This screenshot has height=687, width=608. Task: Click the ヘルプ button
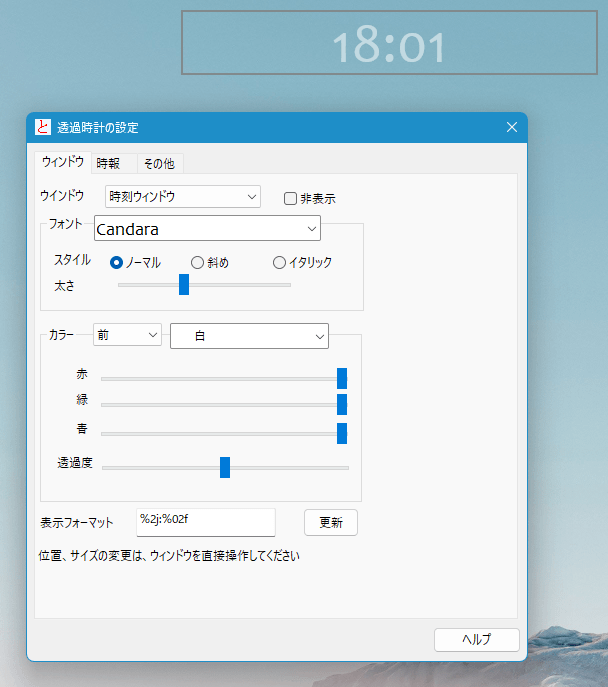476,640
